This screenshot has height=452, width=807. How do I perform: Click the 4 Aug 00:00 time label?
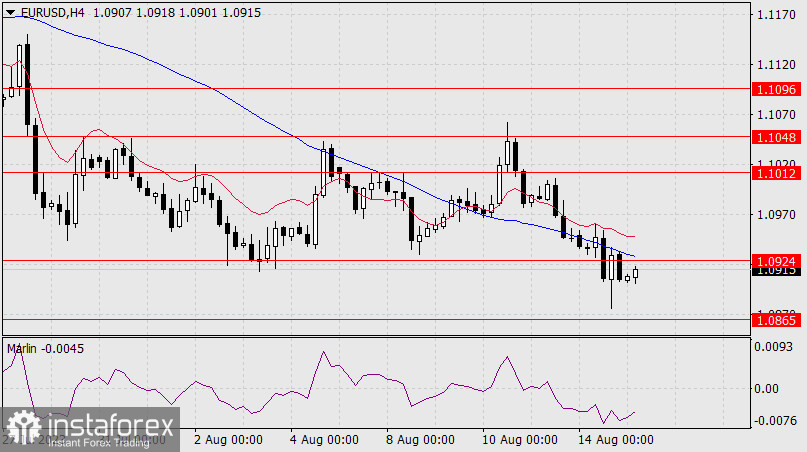tap(324, 440)
